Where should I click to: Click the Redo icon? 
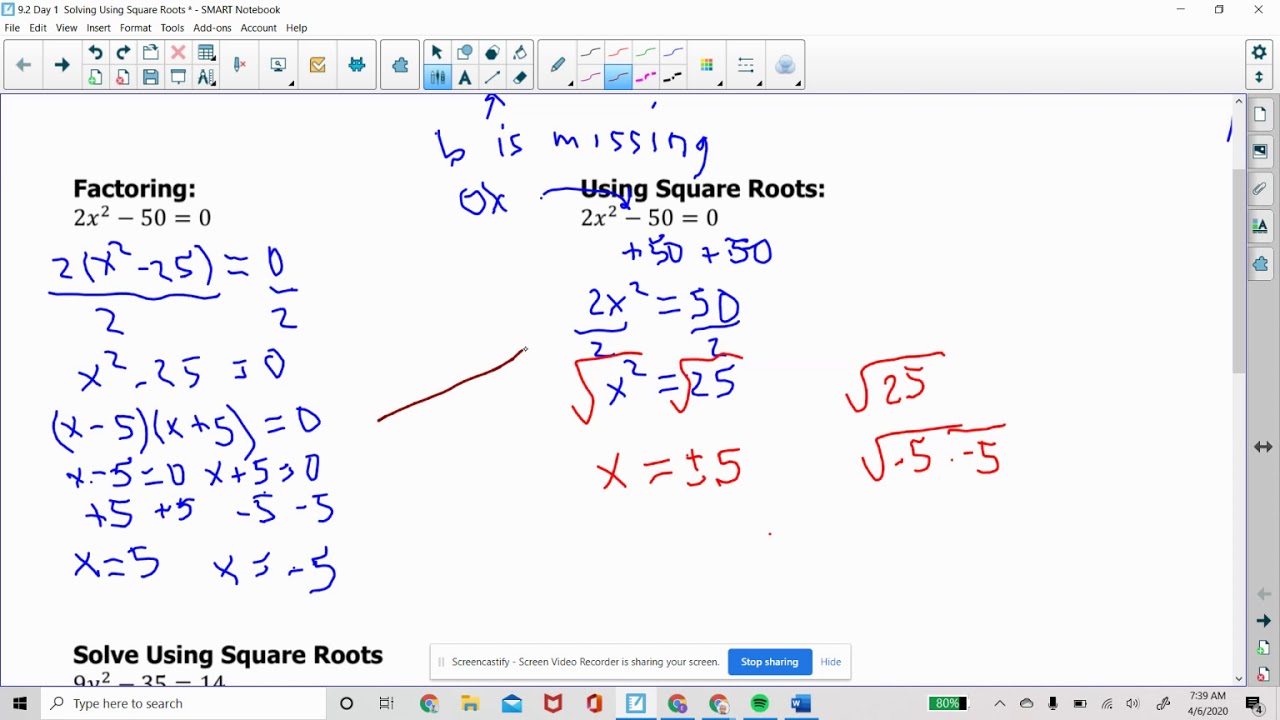(123, 53)
